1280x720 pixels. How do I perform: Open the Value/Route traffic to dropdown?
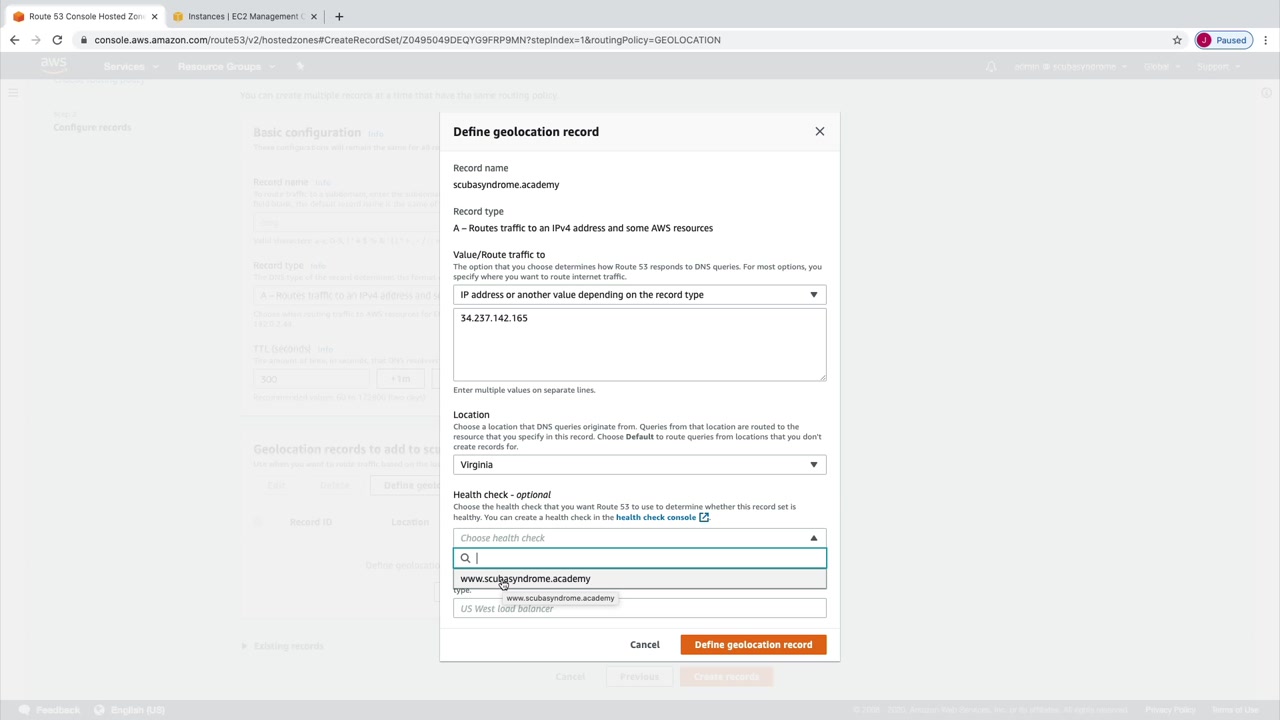(640, 295)
